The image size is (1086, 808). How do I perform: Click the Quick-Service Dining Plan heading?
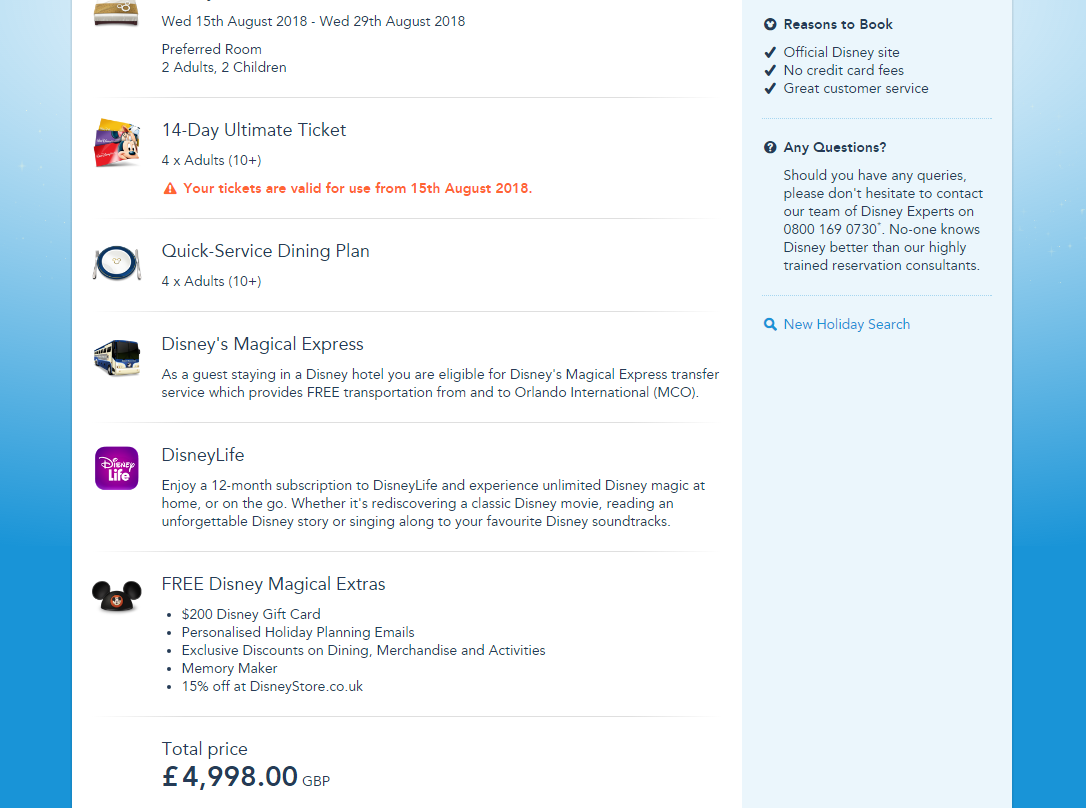(x=266, y=251)
